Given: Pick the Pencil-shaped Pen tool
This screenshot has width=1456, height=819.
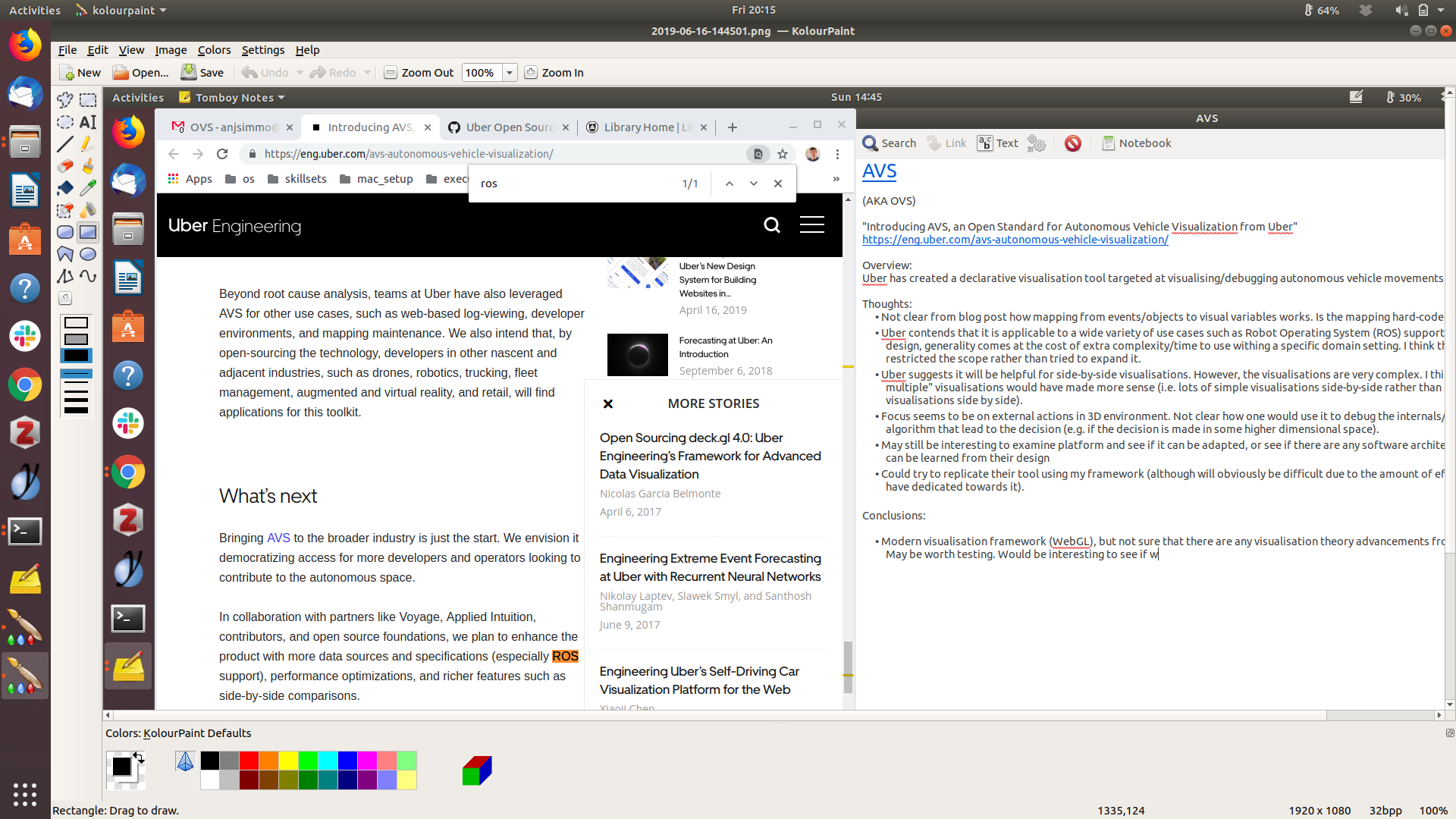Looking at the screenshot, I should [x=88, y=143].
